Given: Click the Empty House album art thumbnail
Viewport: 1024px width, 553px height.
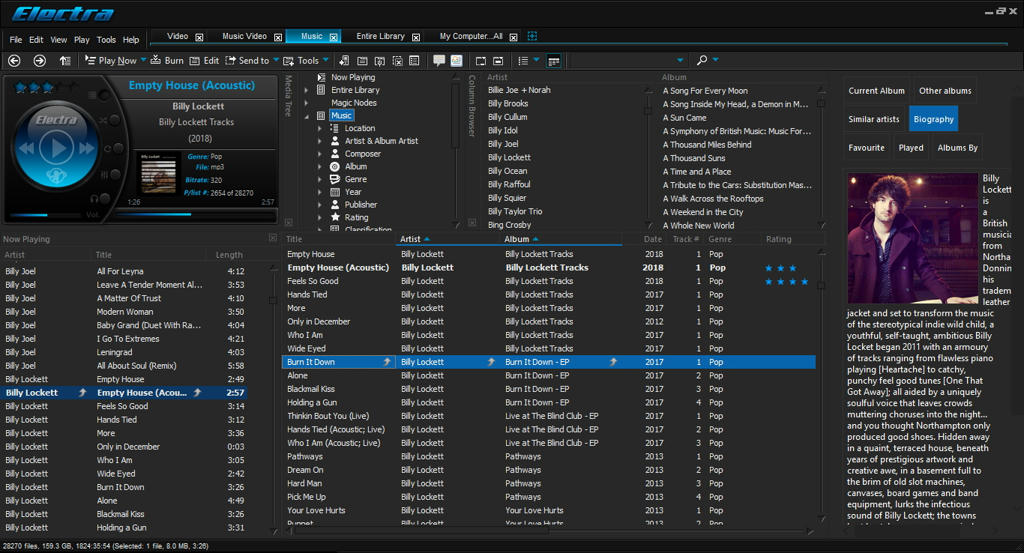Looking at the screenshot, I should click(x=159, y=174).
